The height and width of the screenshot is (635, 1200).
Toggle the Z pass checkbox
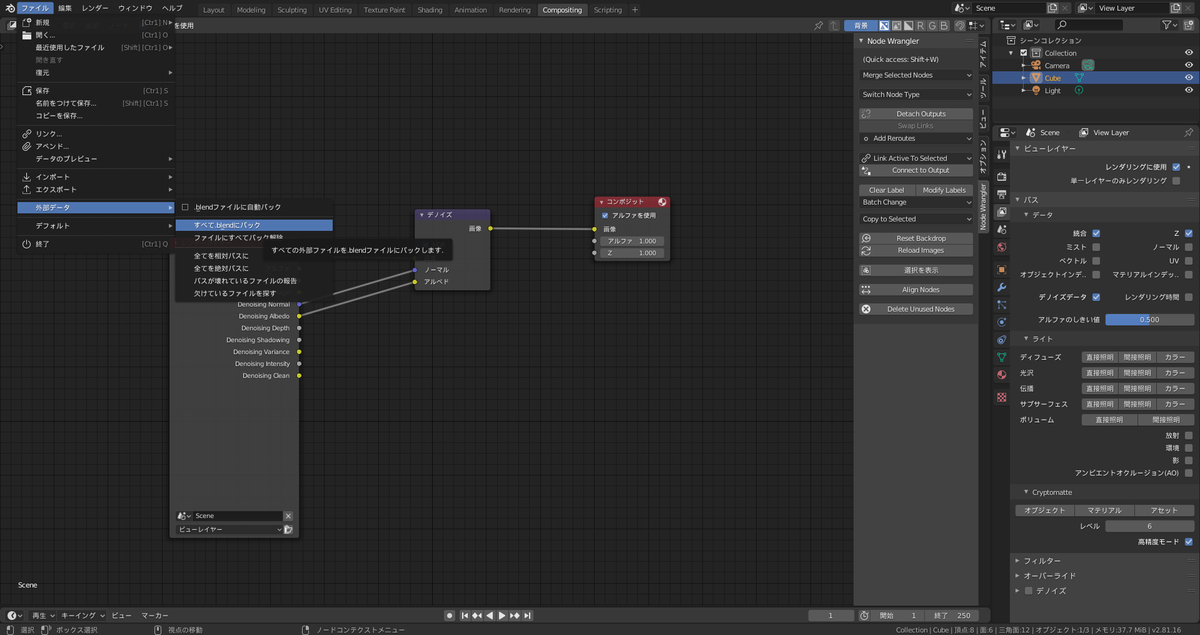(x=1189, y=233)
